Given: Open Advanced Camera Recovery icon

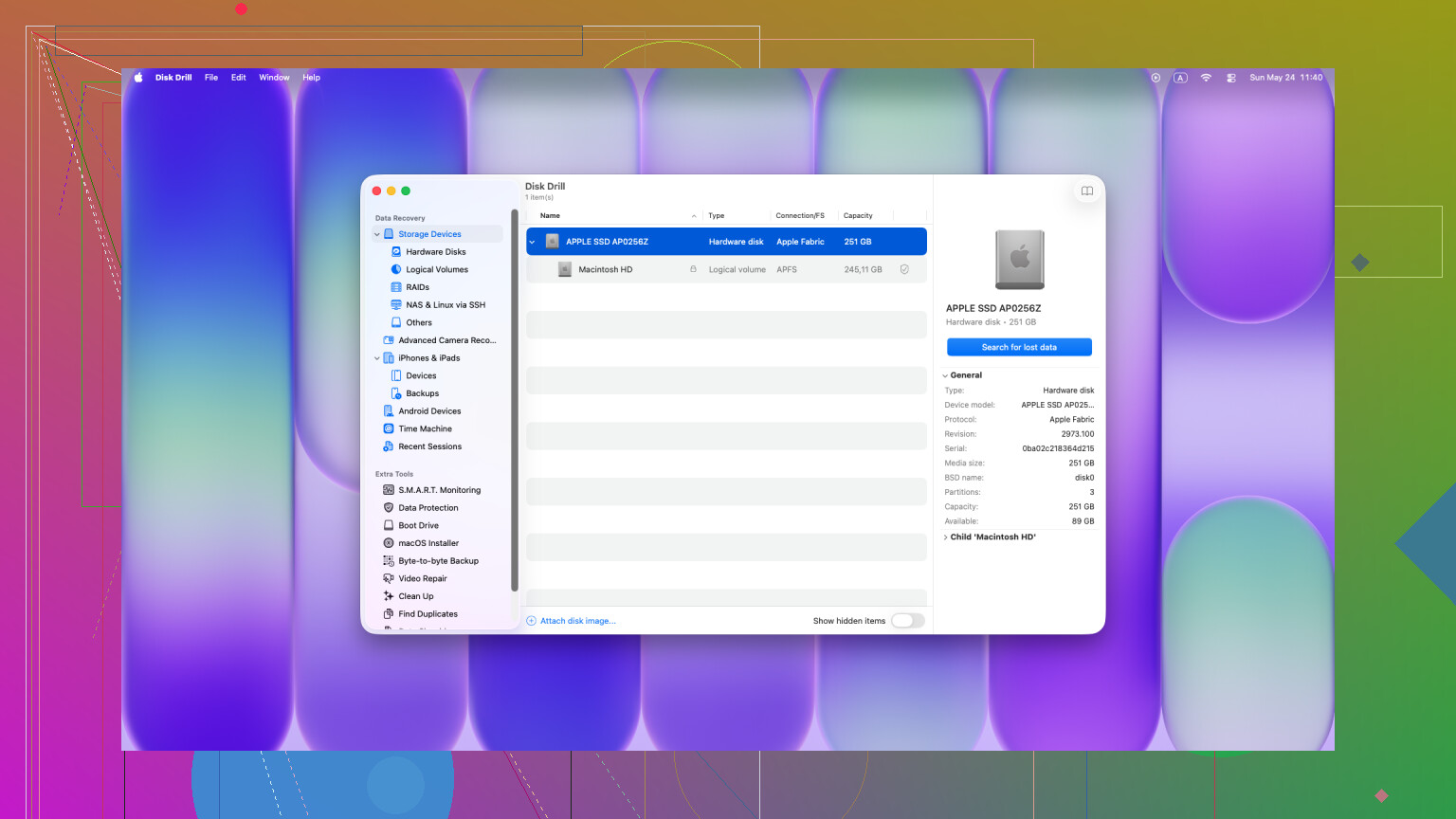Looking at the screenshot, I should pyautogui.click(x=389, y=340).
